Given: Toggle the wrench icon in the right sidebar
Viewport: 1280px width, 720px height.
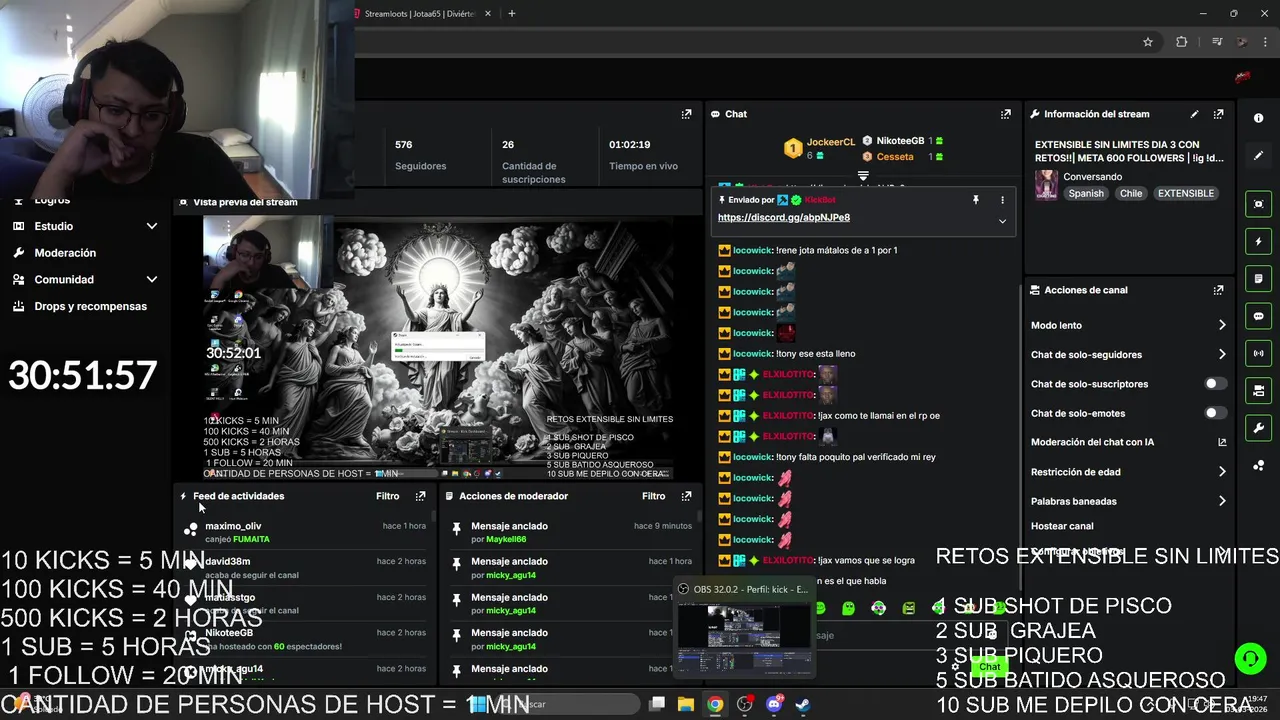Looking at the screenshot, I should (1258, 428).
